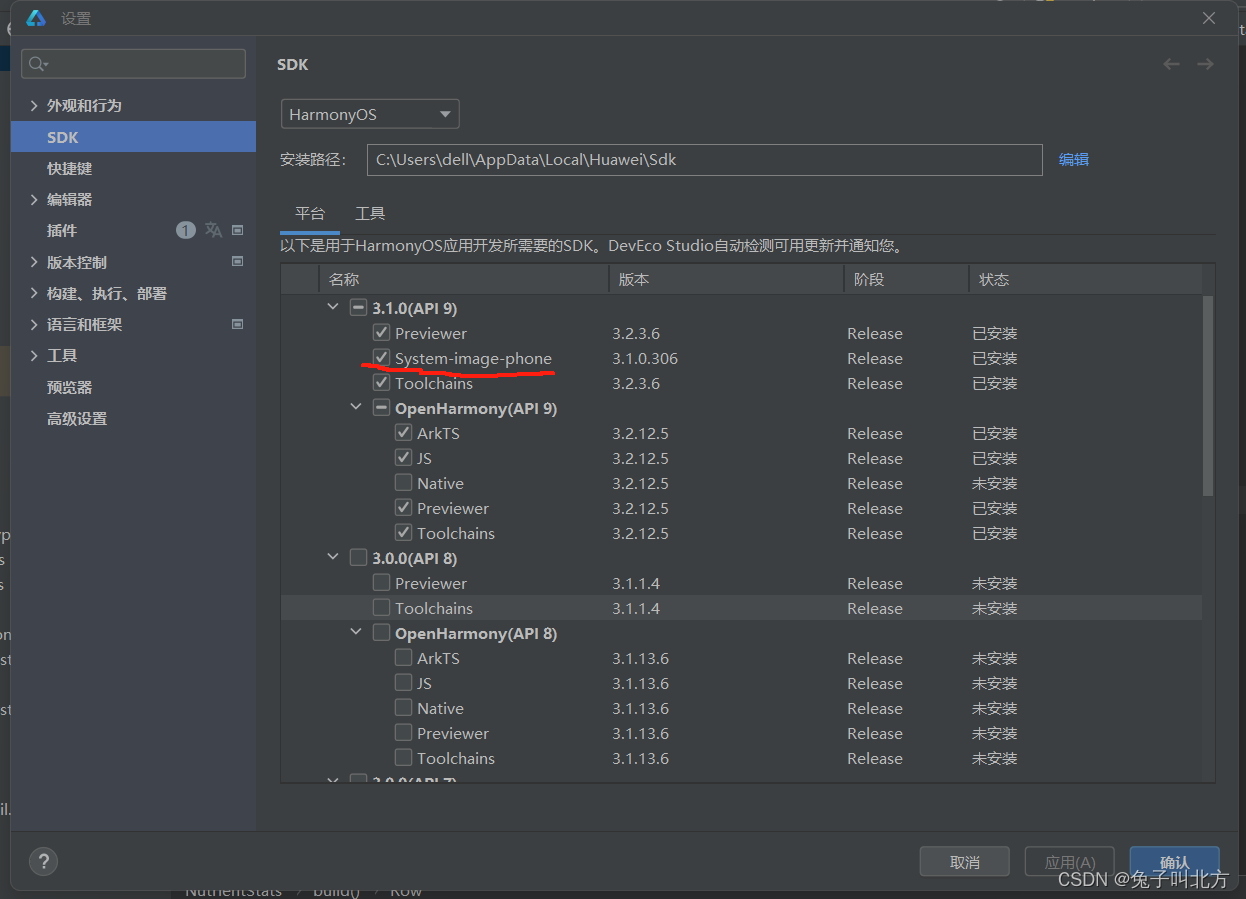Click the settings search input field
The image size is (1246, 899).
(x=133, y=64)
